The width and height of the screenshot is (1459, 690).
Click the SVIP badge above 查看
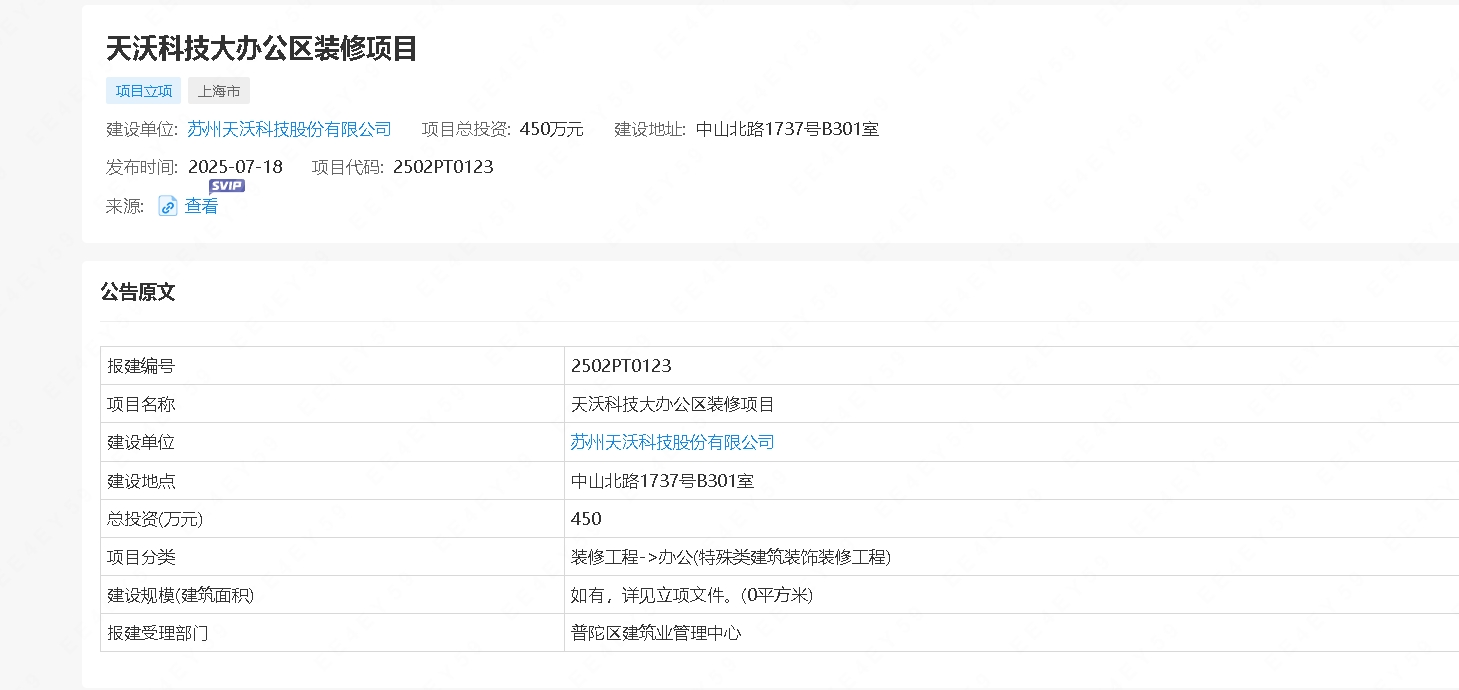click(227, 186)
